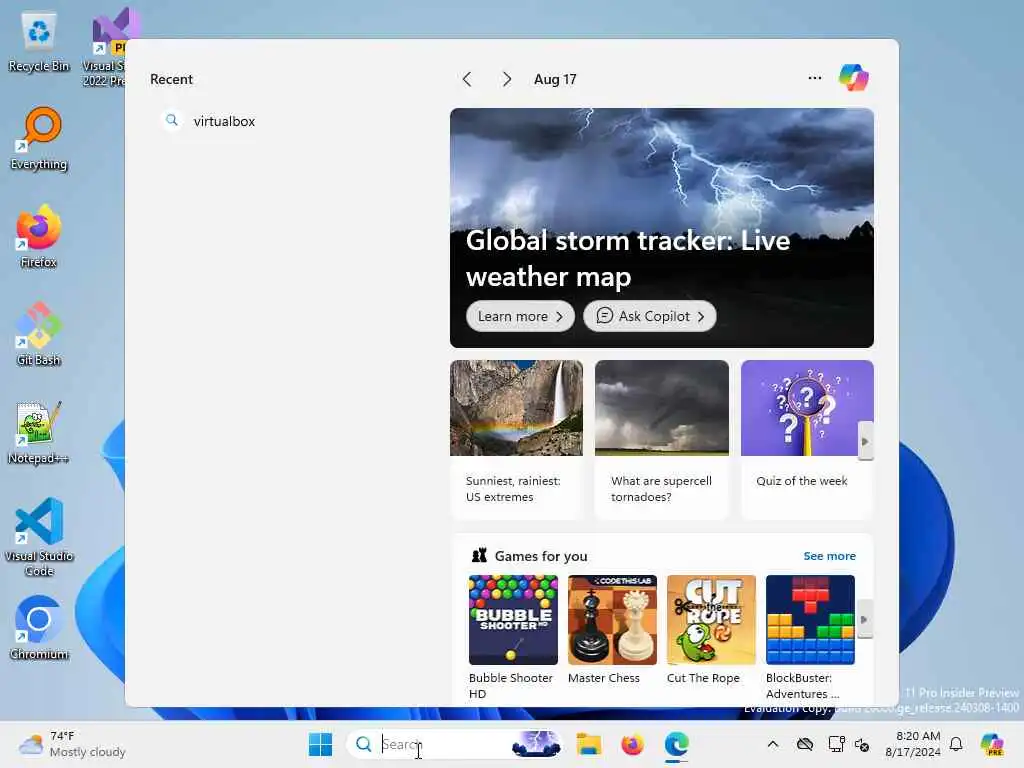Show more games with right arrow

863,619
